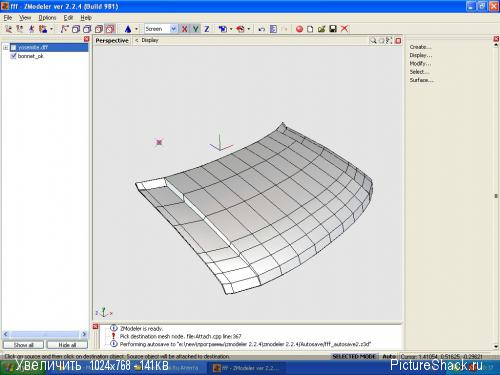This screenshot has height=375, width=500.
Task: Click the Perspective viewport tab
Action: coord(112,41)
